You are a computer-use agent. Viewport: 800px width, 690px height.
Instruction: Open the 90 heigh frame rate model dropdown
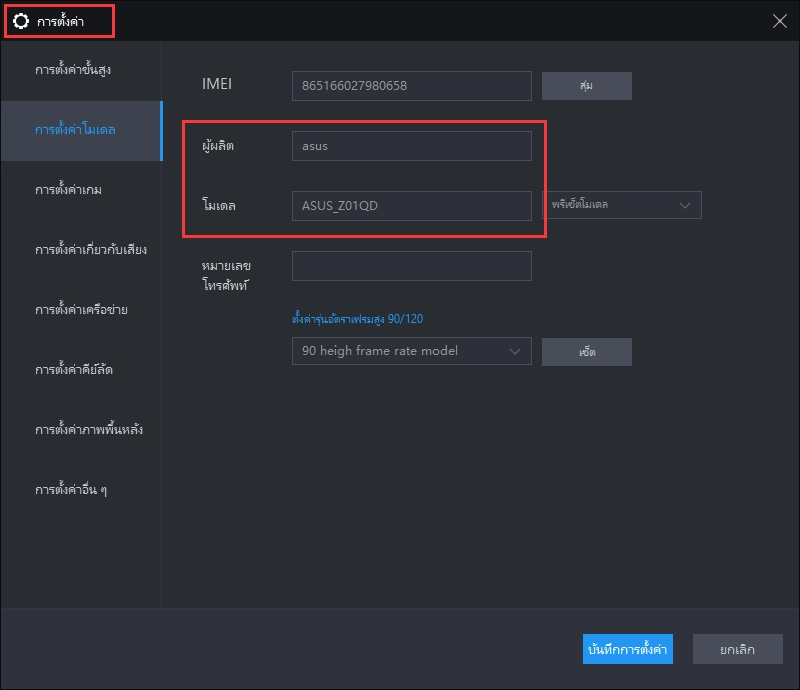(412, 351)
